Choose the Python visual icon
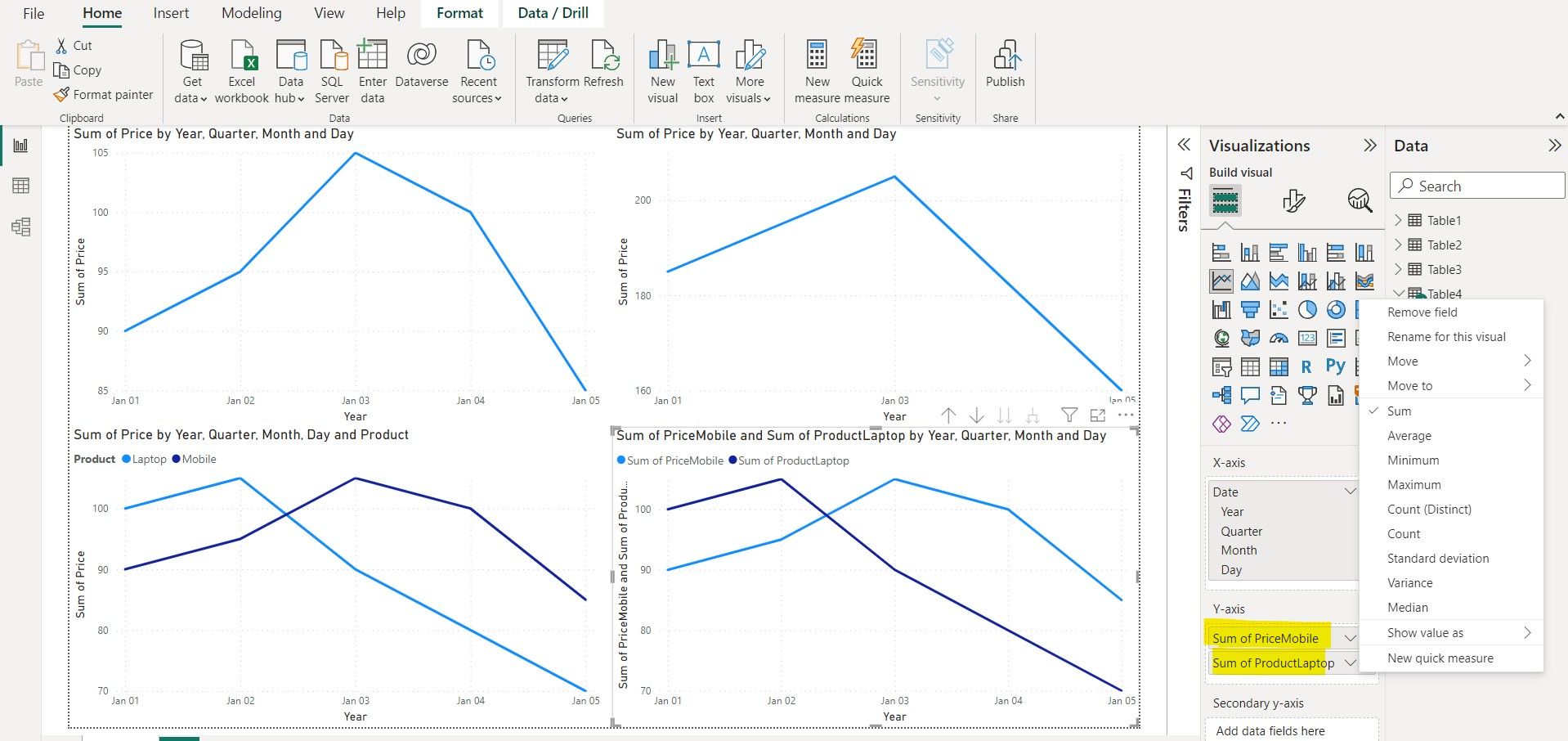1568x741 pixels. tap(1336, 366)
